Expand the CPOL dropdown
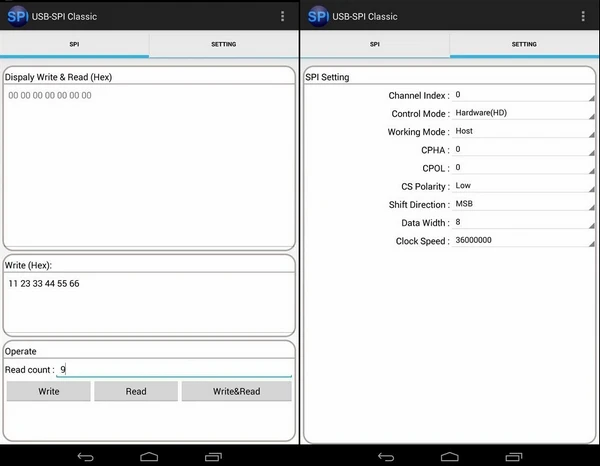The width and height of the screenshot is (600, 466). coord(523,168)
